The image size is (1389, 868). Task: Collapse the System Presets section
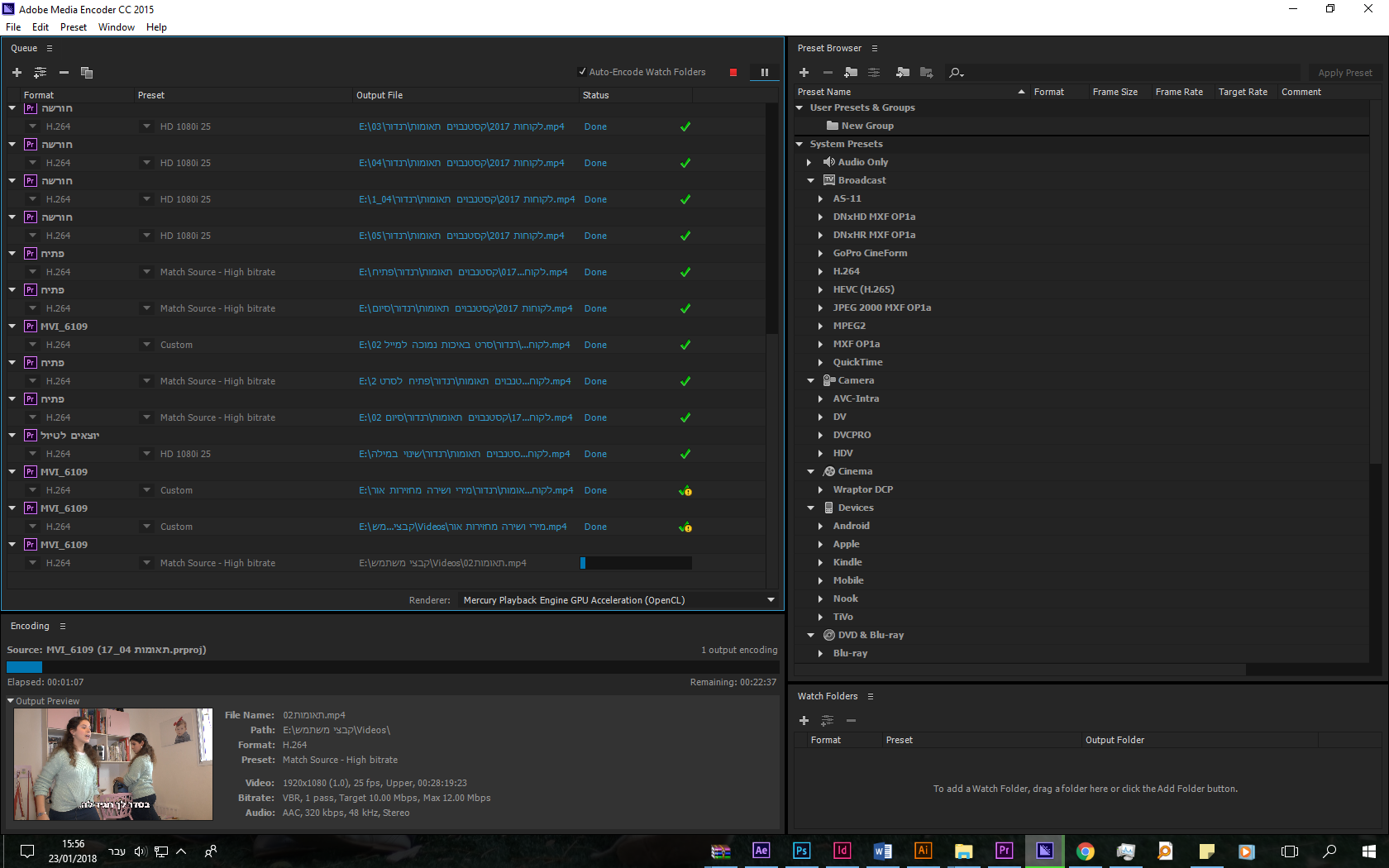pyautogui.click(x=800, y=144)
